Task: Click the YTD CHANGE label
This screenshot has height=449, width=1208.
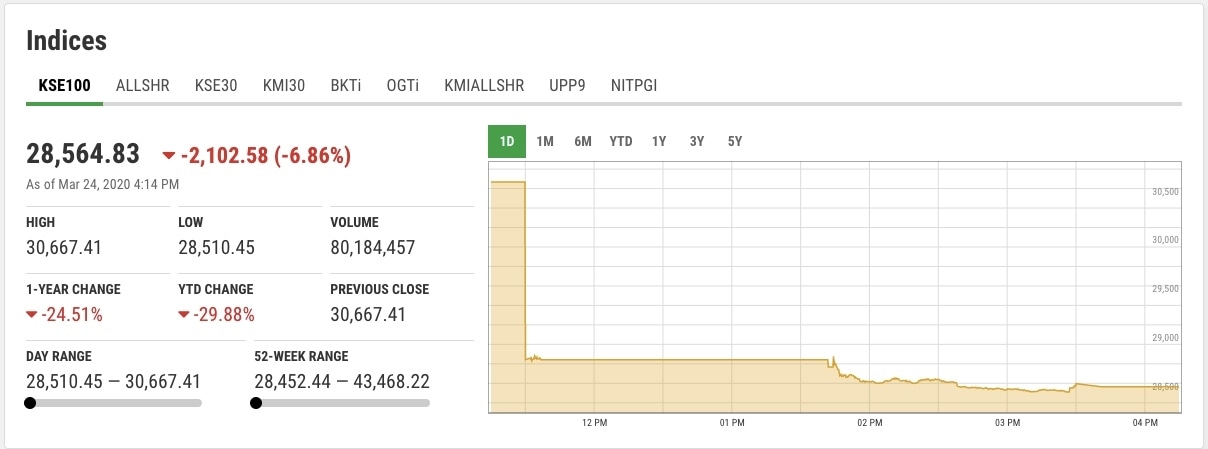Action: [x=216, y=289]
